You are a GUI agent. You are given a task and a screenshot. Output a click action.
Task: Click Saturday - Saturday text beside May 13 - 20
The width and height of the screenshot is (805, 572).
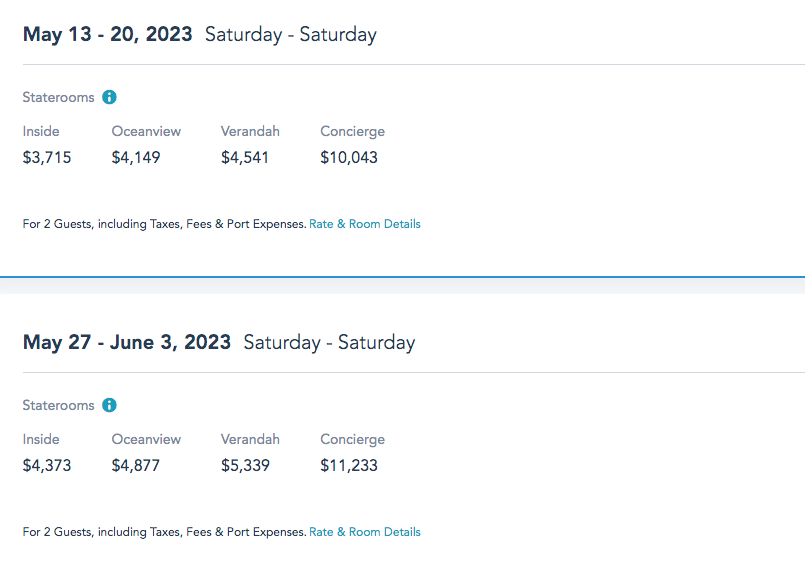(291, 34)
